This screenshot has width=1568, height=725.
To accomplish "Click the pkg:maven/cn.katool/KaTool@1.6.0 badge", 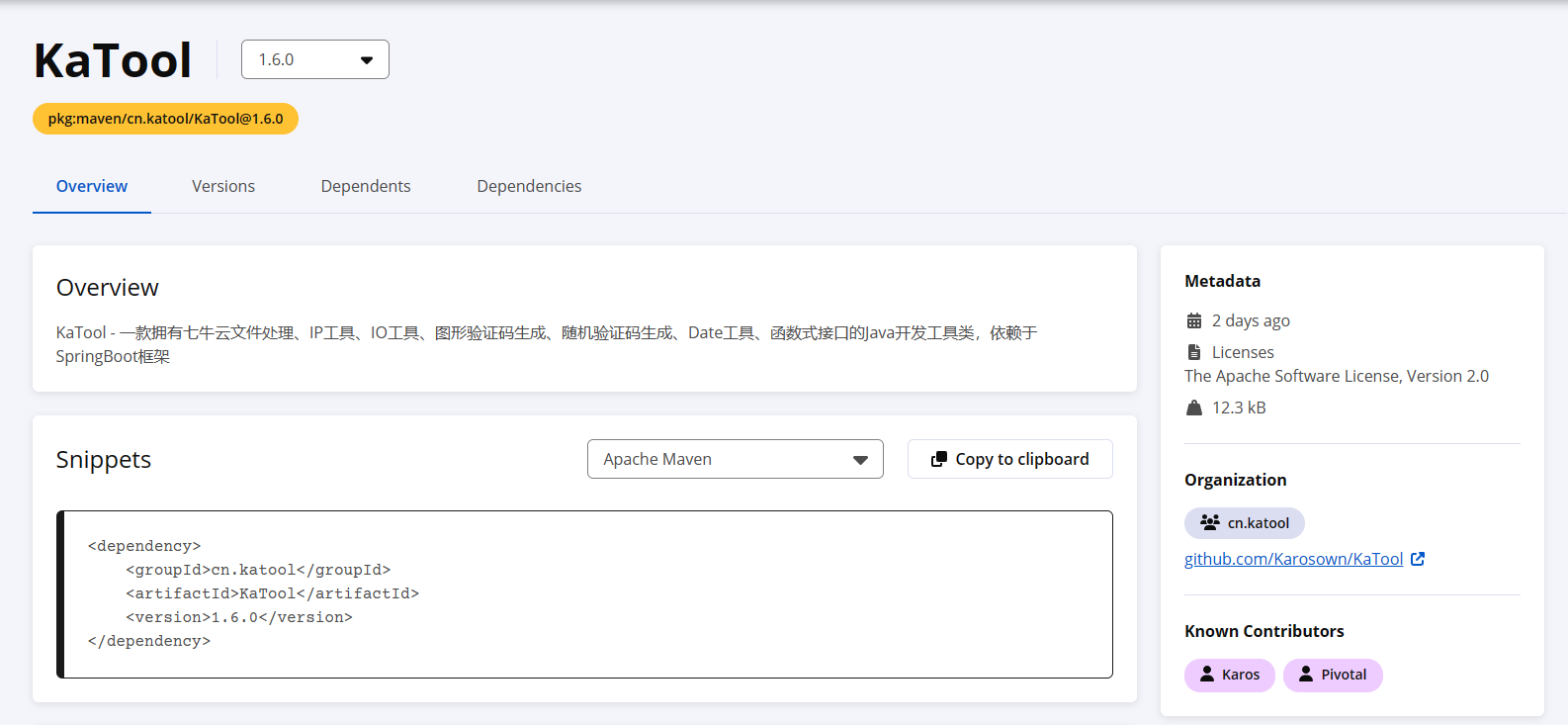I will [x=165, y=119].
